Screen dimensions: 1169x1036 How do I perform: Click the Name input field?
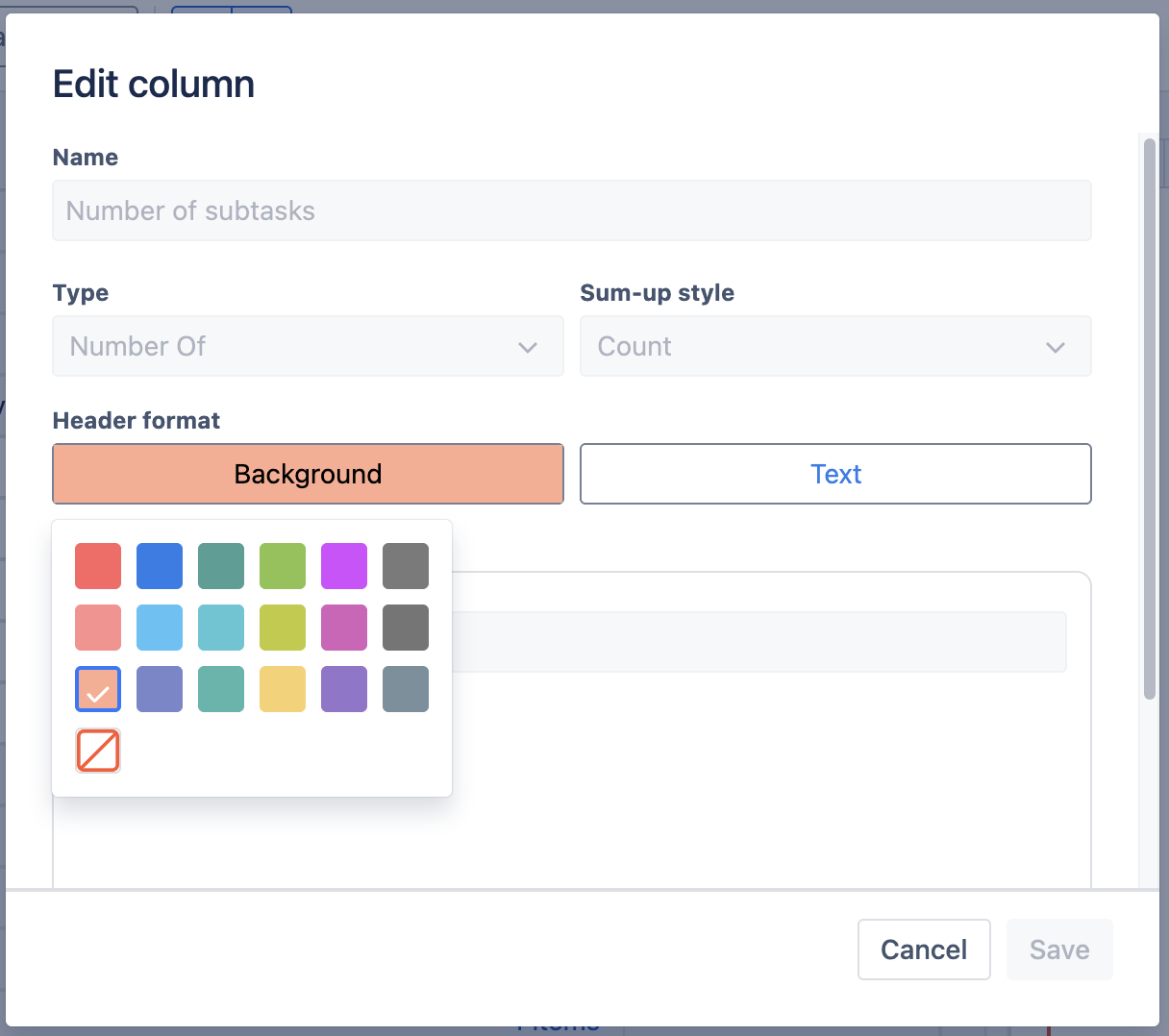coord(572,210)
